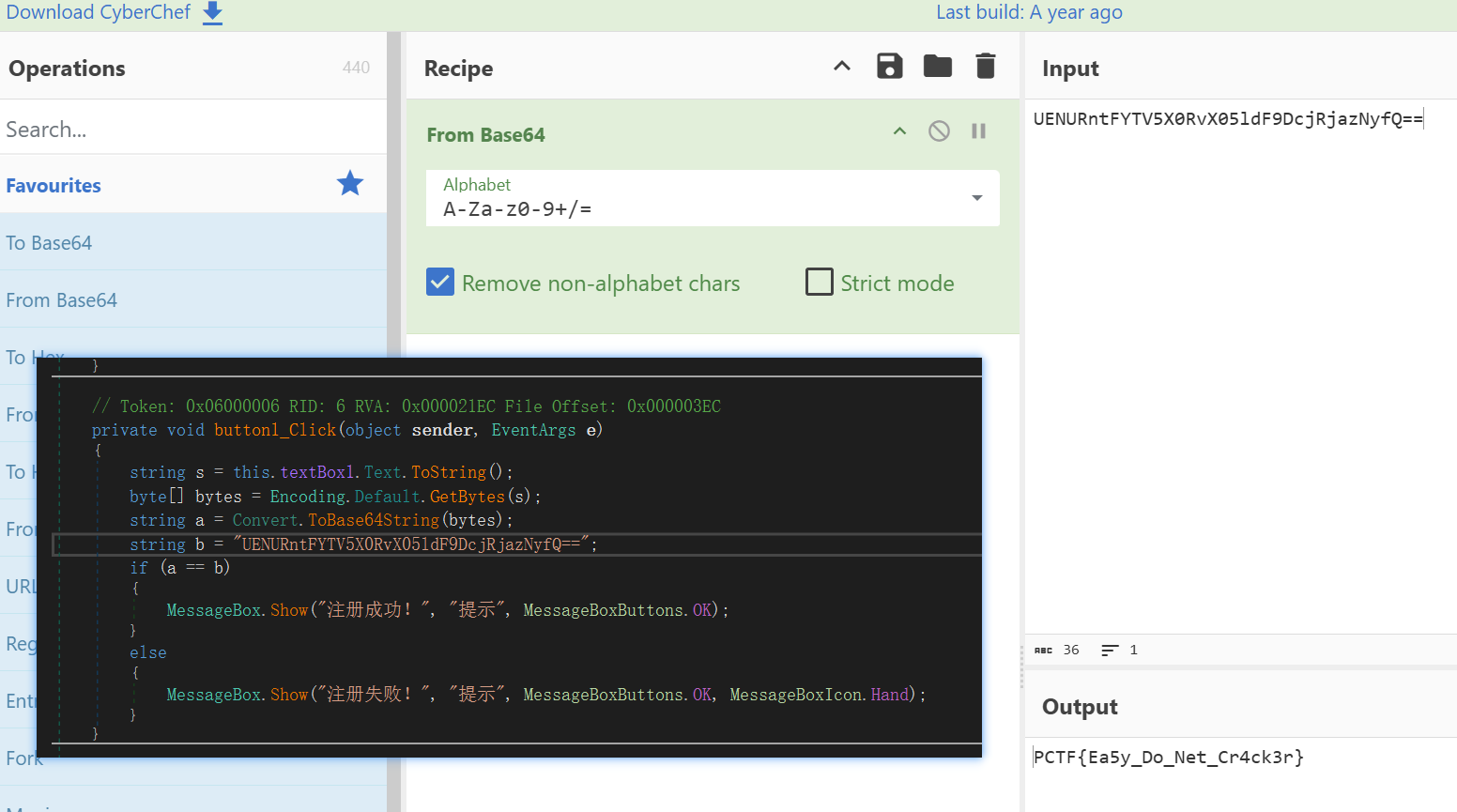
Task: Set a breakpoint with the pause icon
Action: (978, 131)
